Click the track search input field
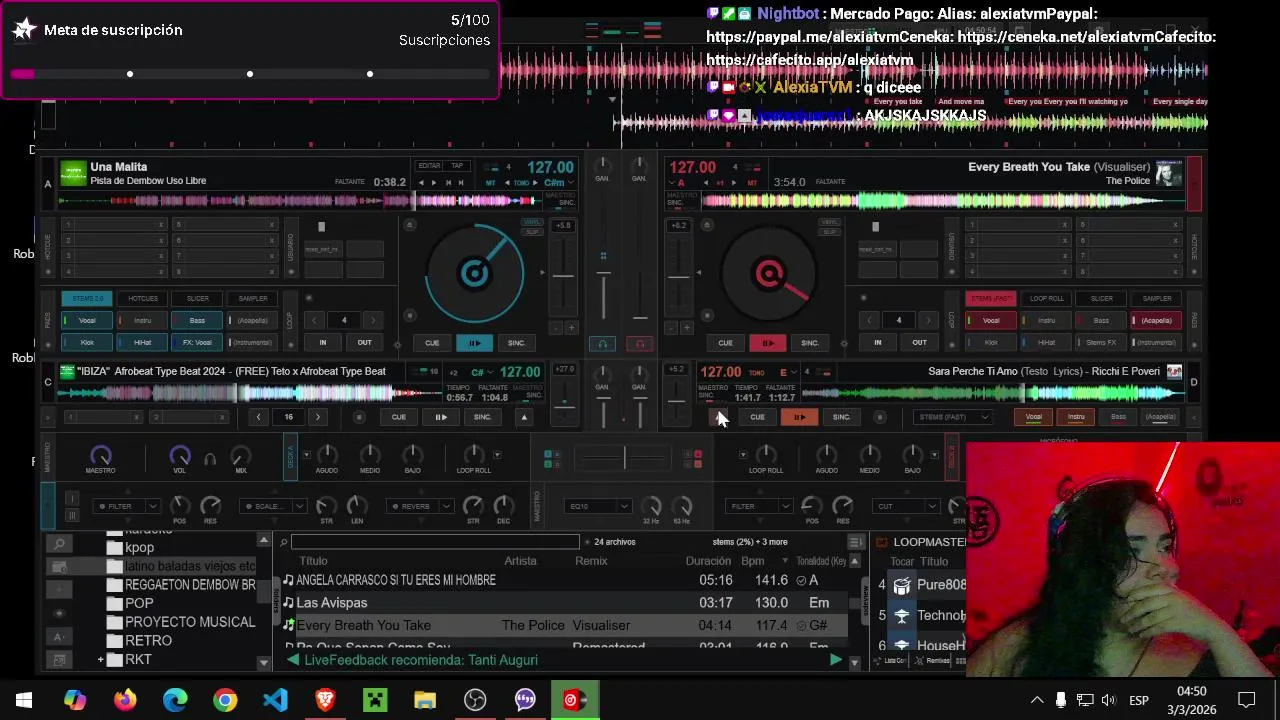The height and width of the screenshot is (720, 1280). [435, 542]
